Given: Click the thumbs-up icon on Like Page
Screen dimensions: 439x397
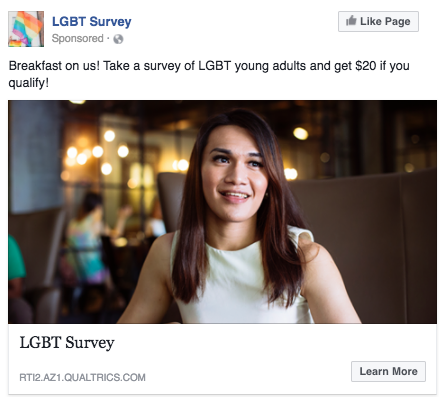Looking at the screenshot, I should tap(351, 21).
